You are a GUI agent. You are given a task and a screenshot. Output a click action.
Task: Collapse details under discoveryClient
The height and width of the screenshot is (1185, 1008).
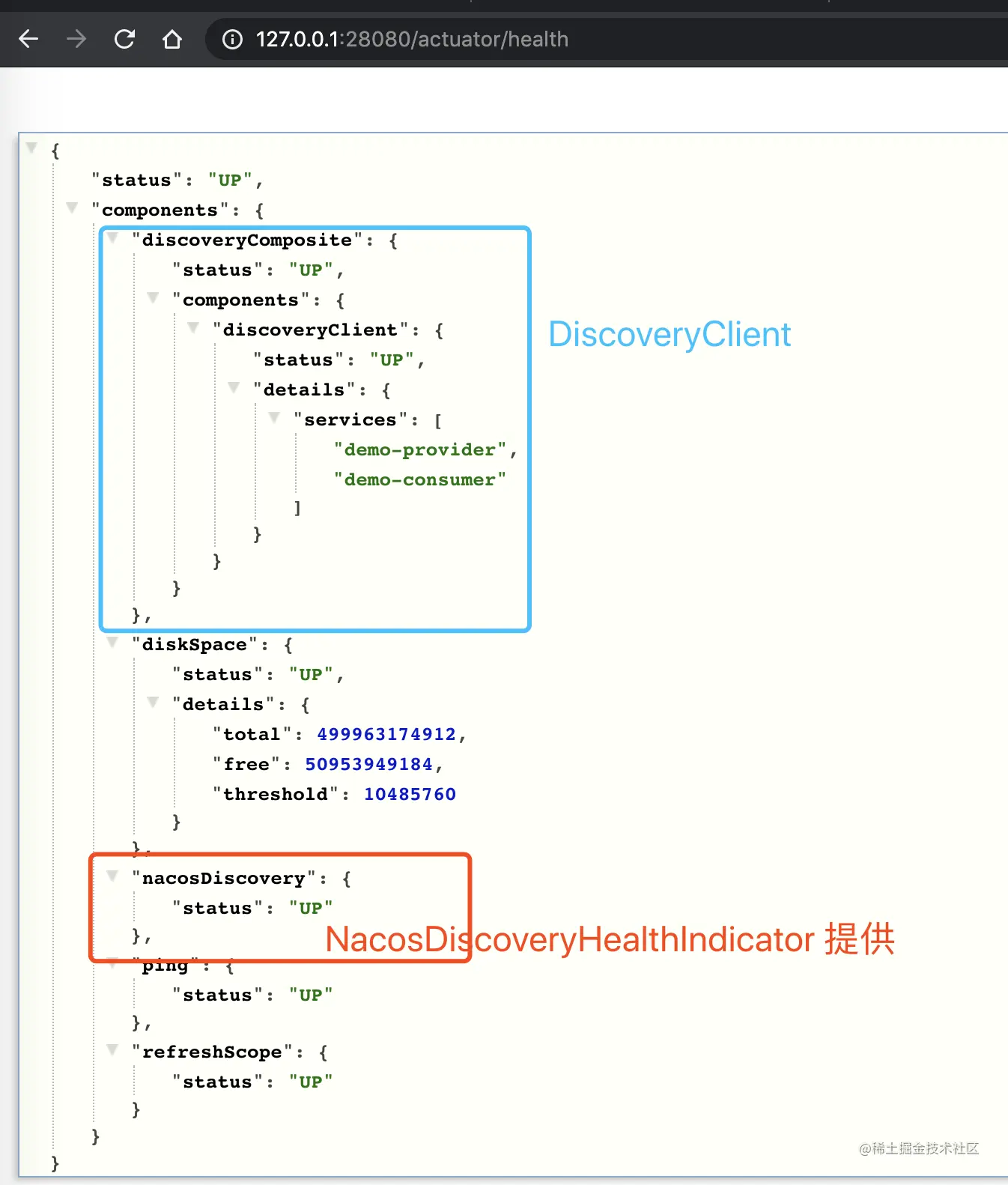coord(234,387)
